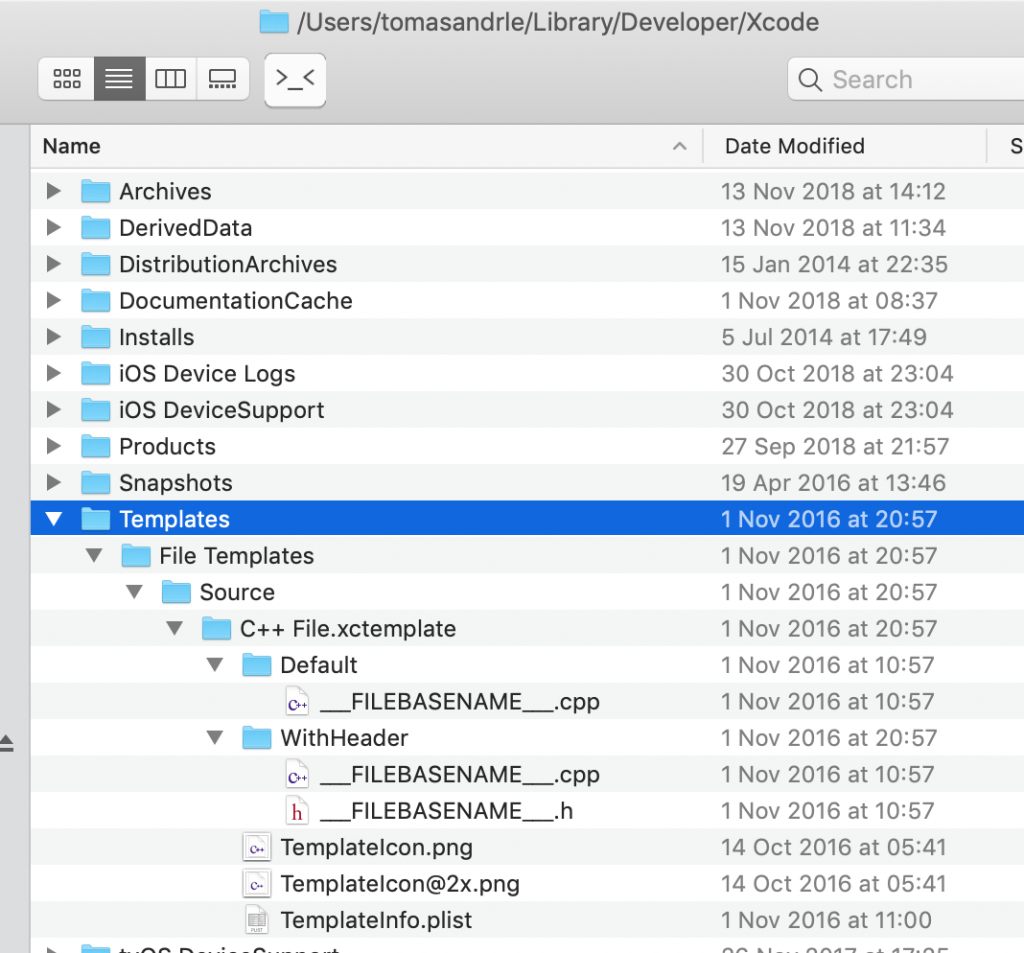Collapse the Templates folder
This screenshot has width=1024, height=953.
(54, 519)
